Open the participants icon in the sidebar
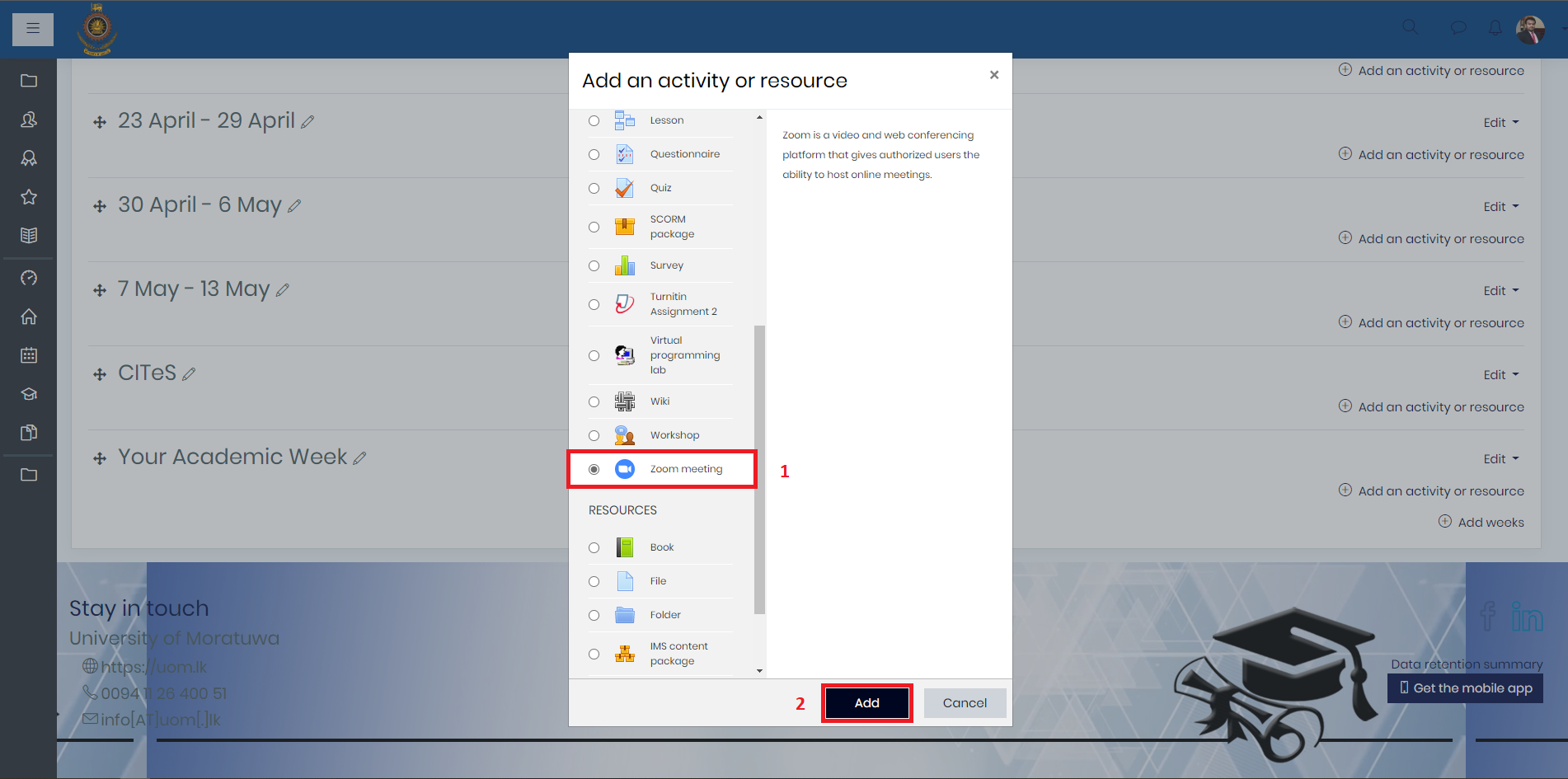Viewport: 1568px width, 779px height. click(29, 120)
